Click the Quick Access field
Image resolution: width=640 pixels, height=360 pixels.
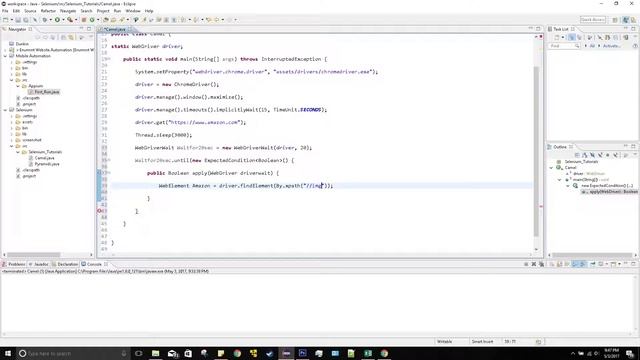pyautogui.click(x=593, y=20)
